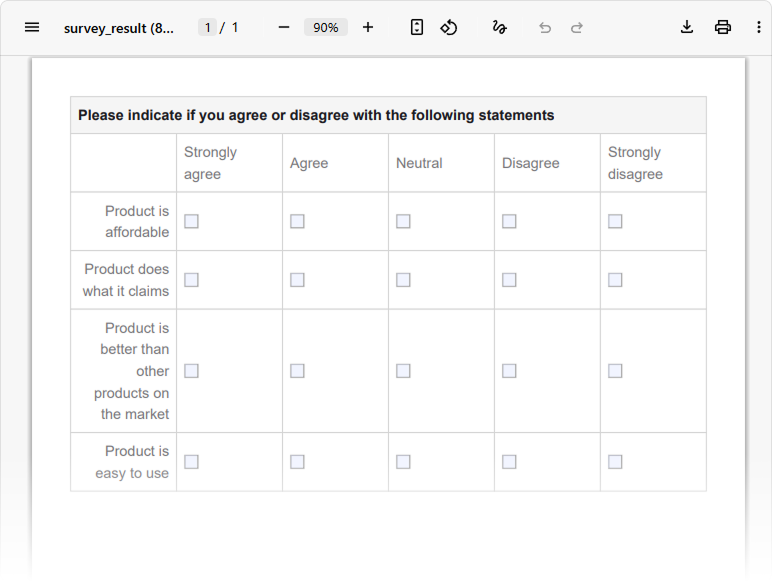
Task: Check Agree for better than other products
Action: [297, 371]
